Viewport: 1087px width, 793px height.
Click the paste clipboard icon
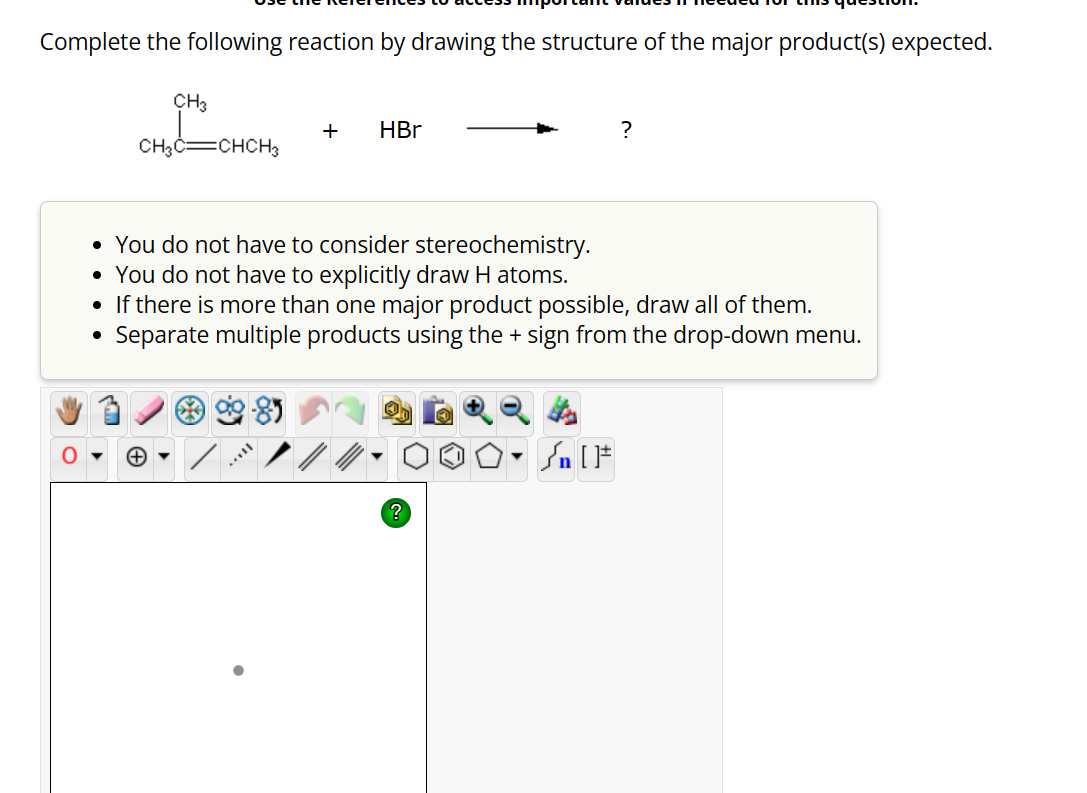pos(437,412)
